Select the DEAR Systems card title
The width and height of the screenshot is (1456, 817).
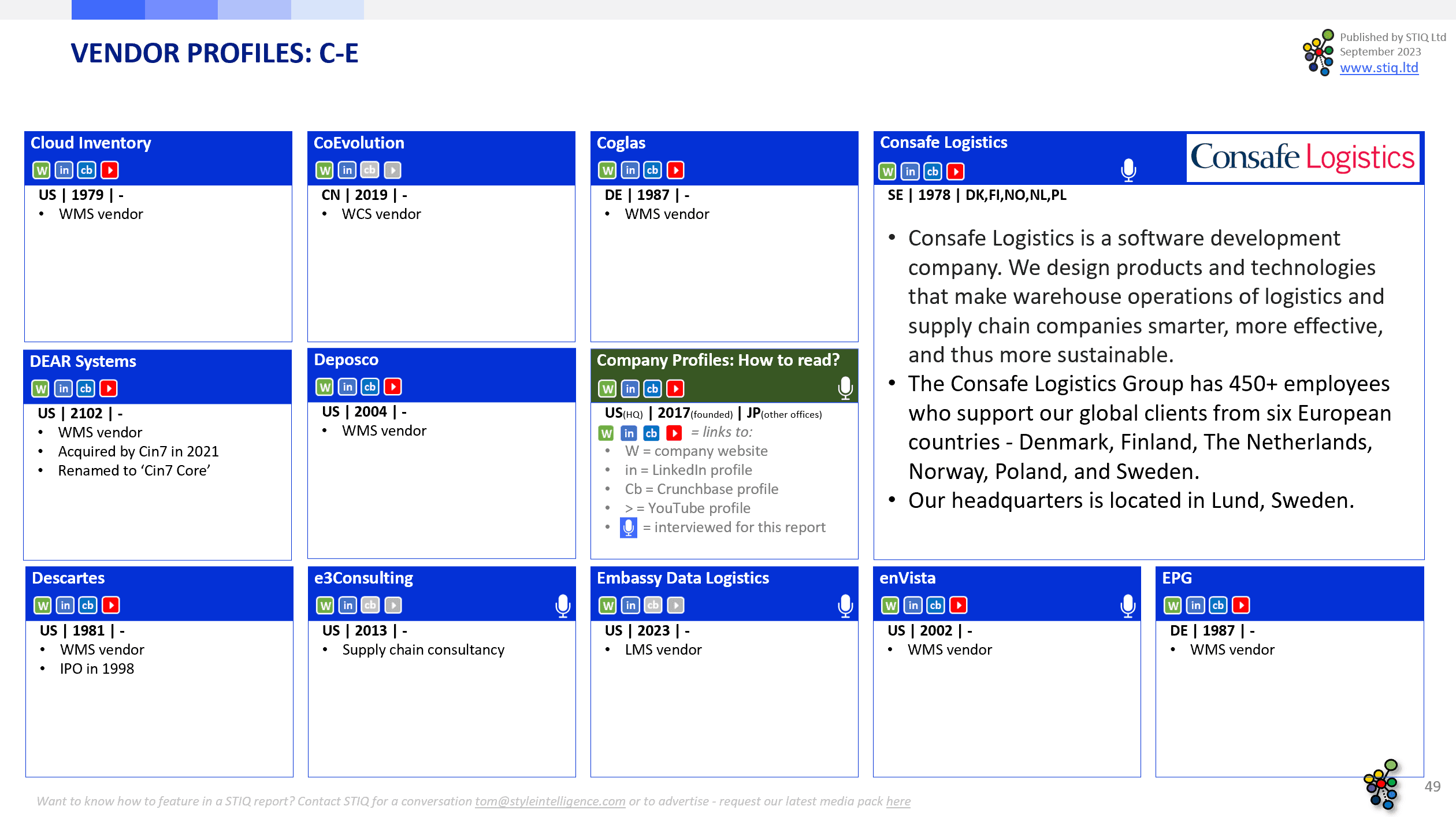[x=83, y=361]
